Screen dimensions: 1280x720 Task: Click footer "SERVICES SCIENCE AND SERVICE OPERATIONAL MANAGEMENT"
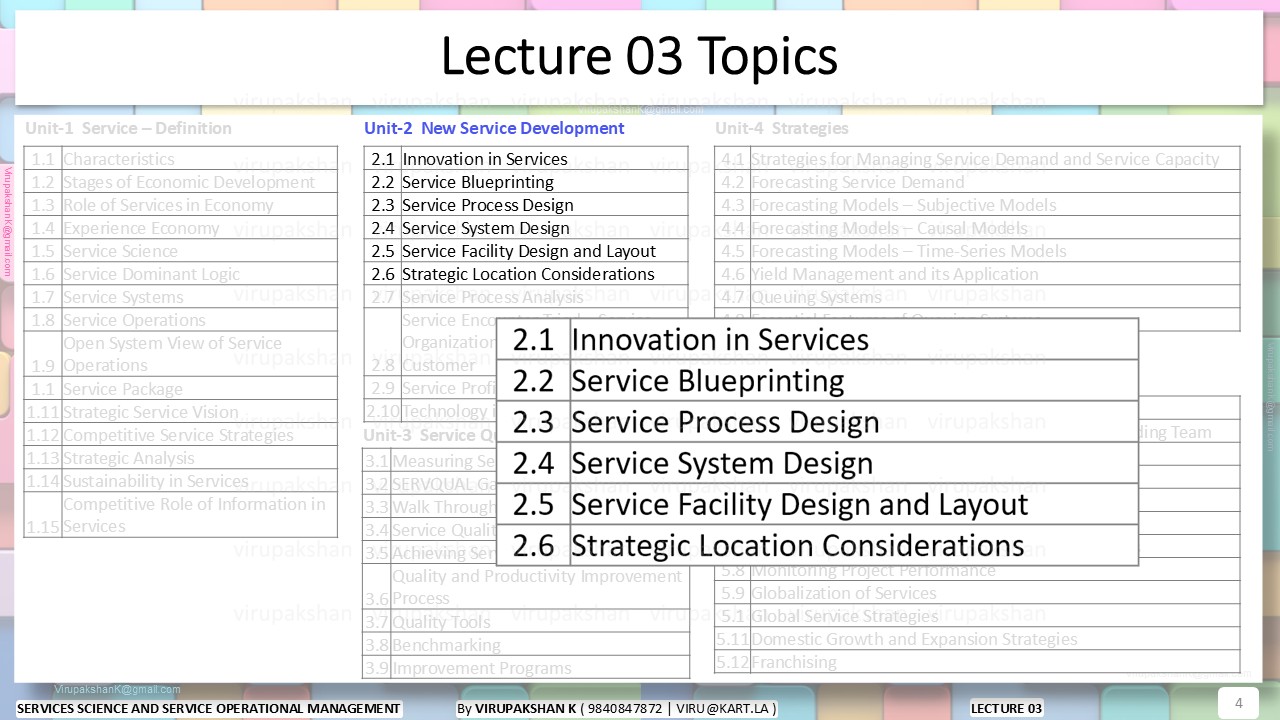tap(209, 709)
